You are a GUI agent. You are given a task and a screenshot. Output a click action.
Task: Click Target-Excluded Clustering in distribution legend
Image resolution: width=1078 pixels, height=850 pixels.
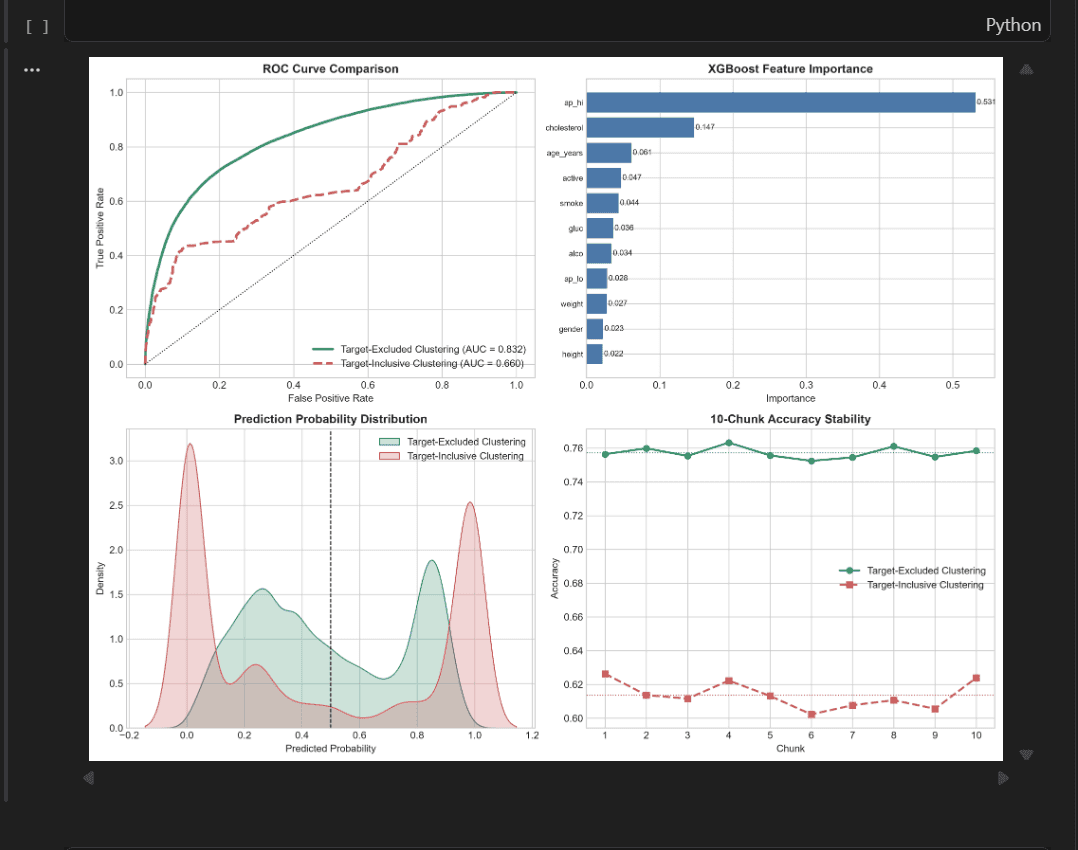[x=466, y=442]
